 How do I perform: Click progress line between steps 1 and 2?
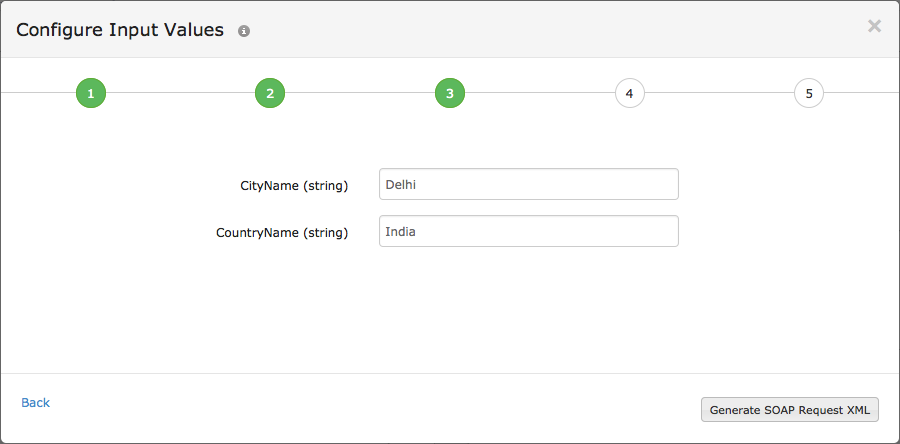(x=180, y=93)
